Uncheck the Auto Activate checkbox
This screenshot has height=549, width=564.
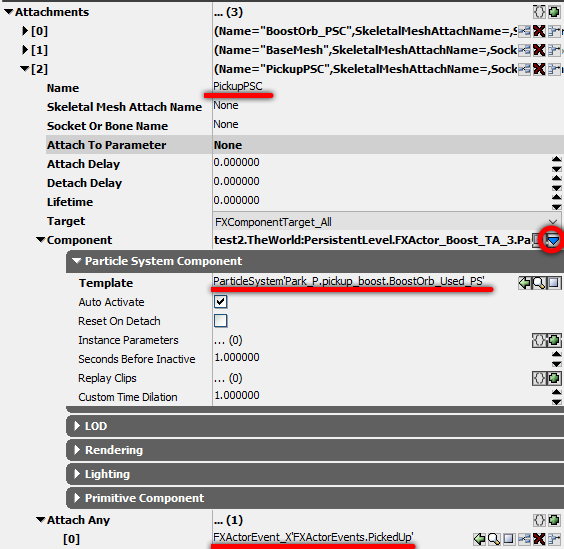(x=220, y=302)
